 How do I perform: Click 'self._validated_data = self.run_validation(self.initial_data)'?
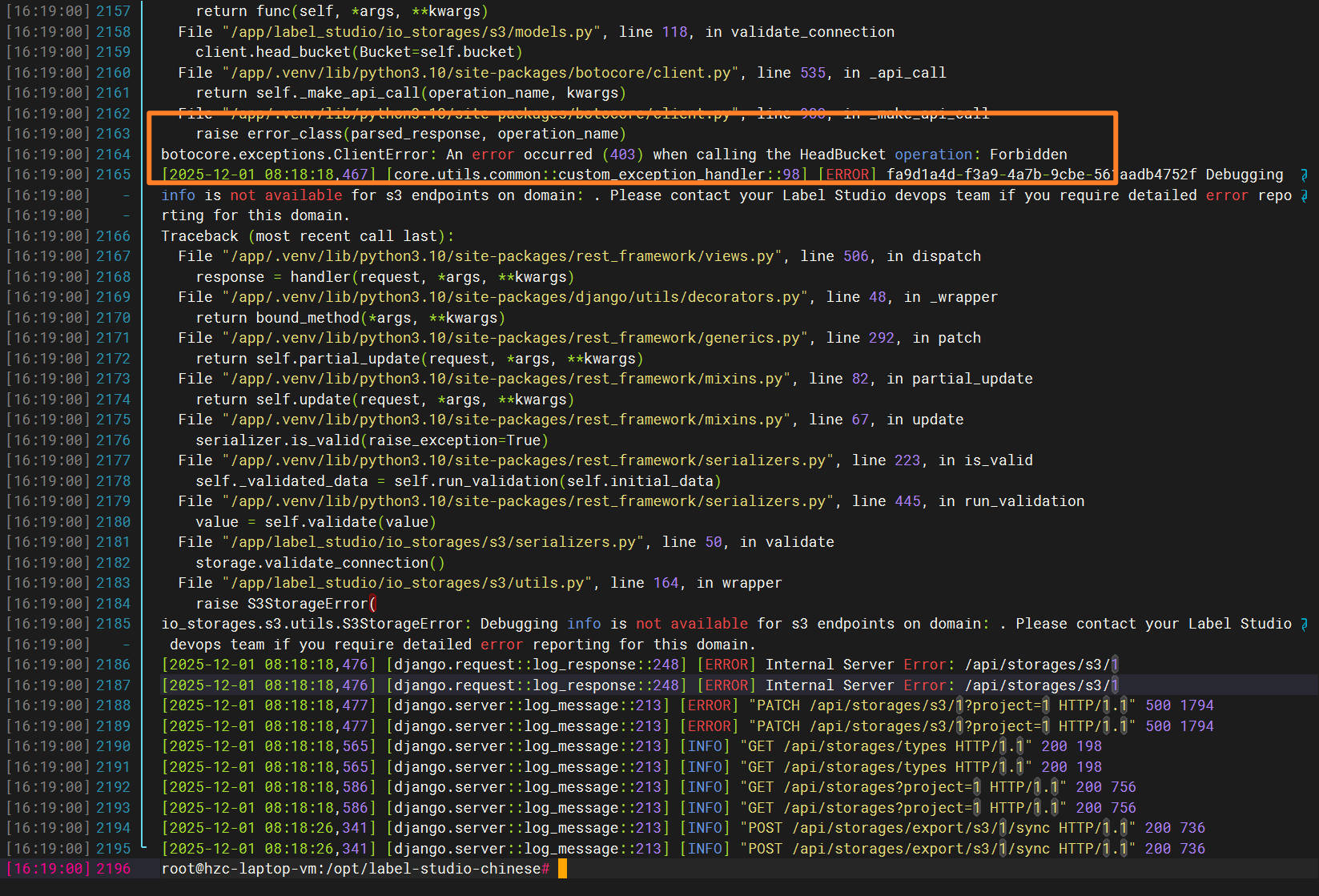[x=459, y=481]
